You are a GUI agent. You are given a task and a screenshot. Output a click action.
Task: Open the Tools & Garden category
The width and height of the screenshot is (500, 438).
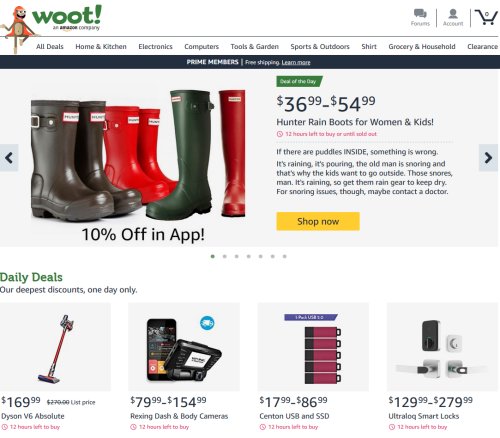point(255,47)
